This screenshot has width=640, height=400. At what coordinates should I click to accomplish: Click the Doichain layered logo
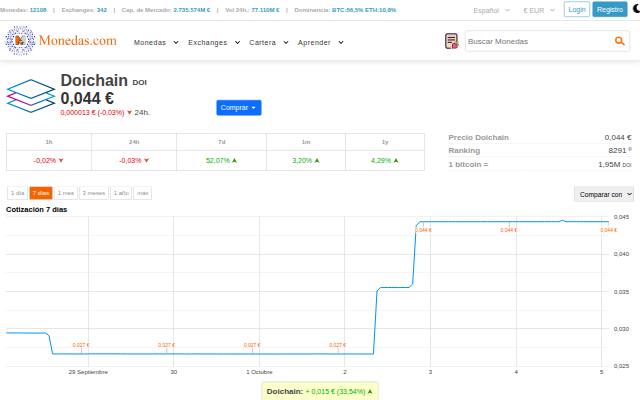[31, 96]
